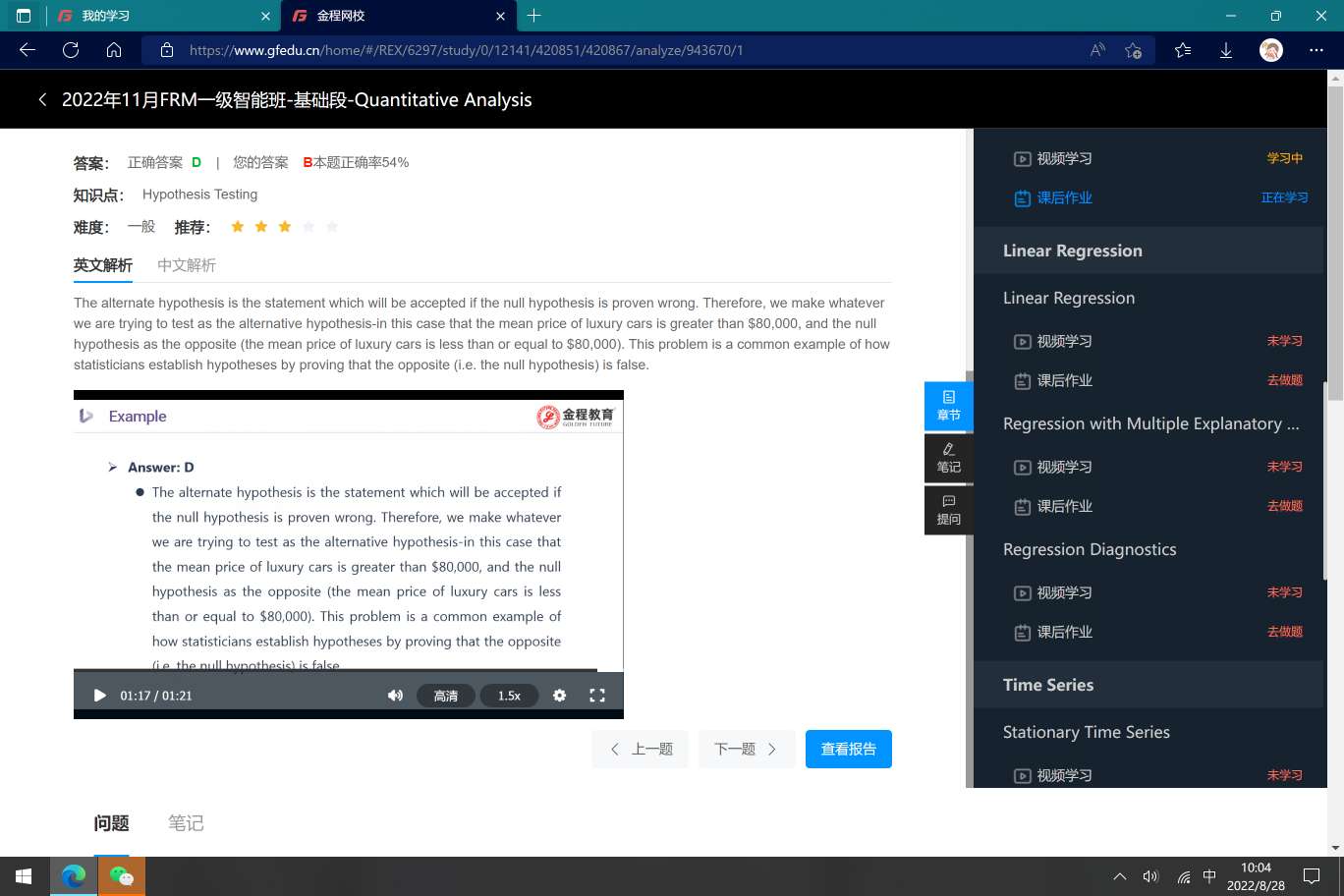Change the 1.5x playback speed
Image resolution: width=1344 pixels, height=896 pixels.
pyautogui.click(x=509, y=696)
